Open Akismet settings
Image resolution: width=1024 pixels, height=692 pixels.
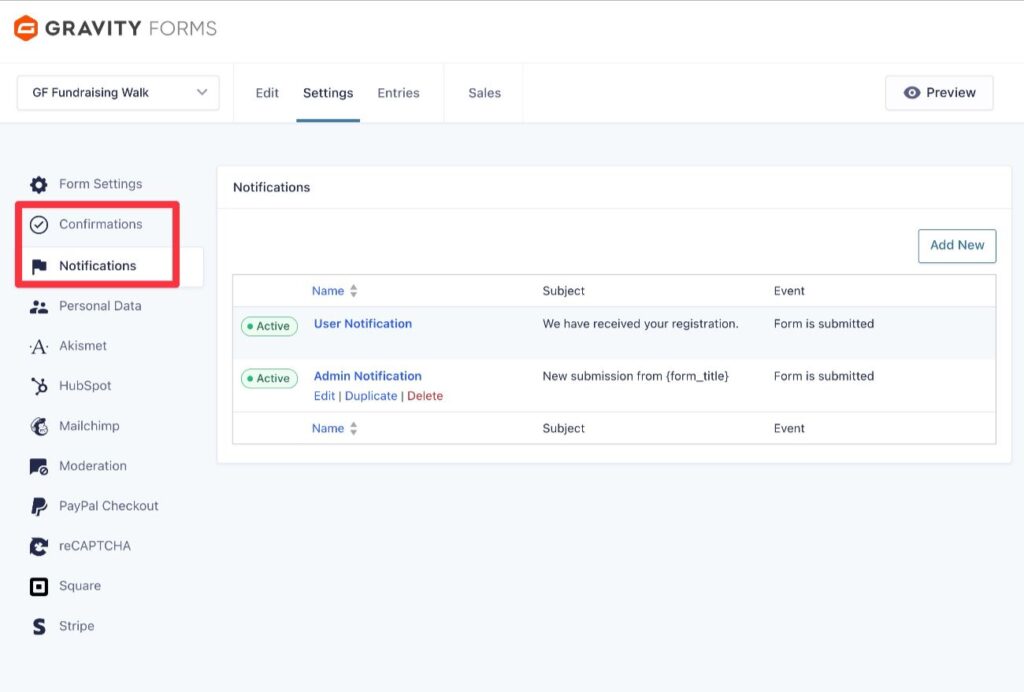click(x=83, y=345)
